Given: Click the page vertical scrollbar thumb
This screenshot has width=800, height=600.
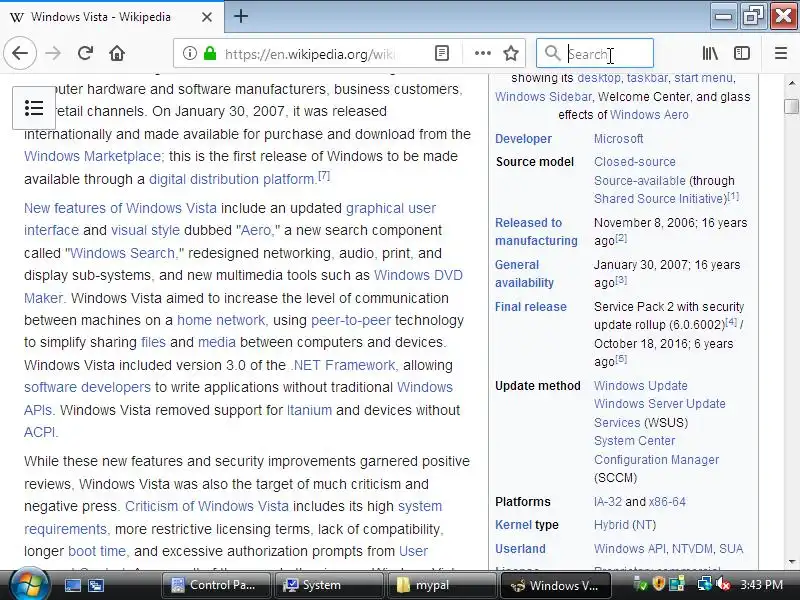Looking at the screenshot, I should (x=791, y=106).
